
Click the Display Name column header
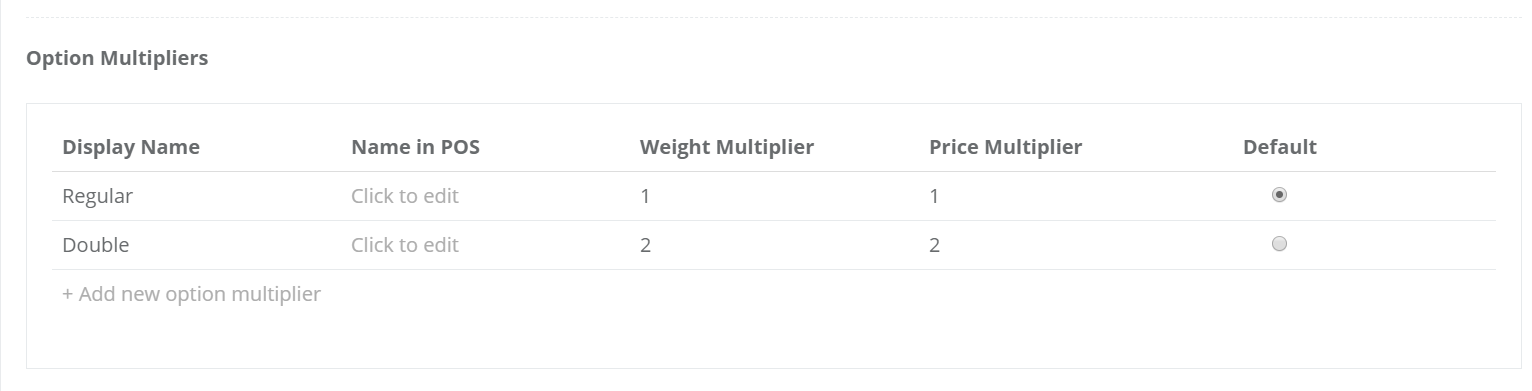(131, 147)
